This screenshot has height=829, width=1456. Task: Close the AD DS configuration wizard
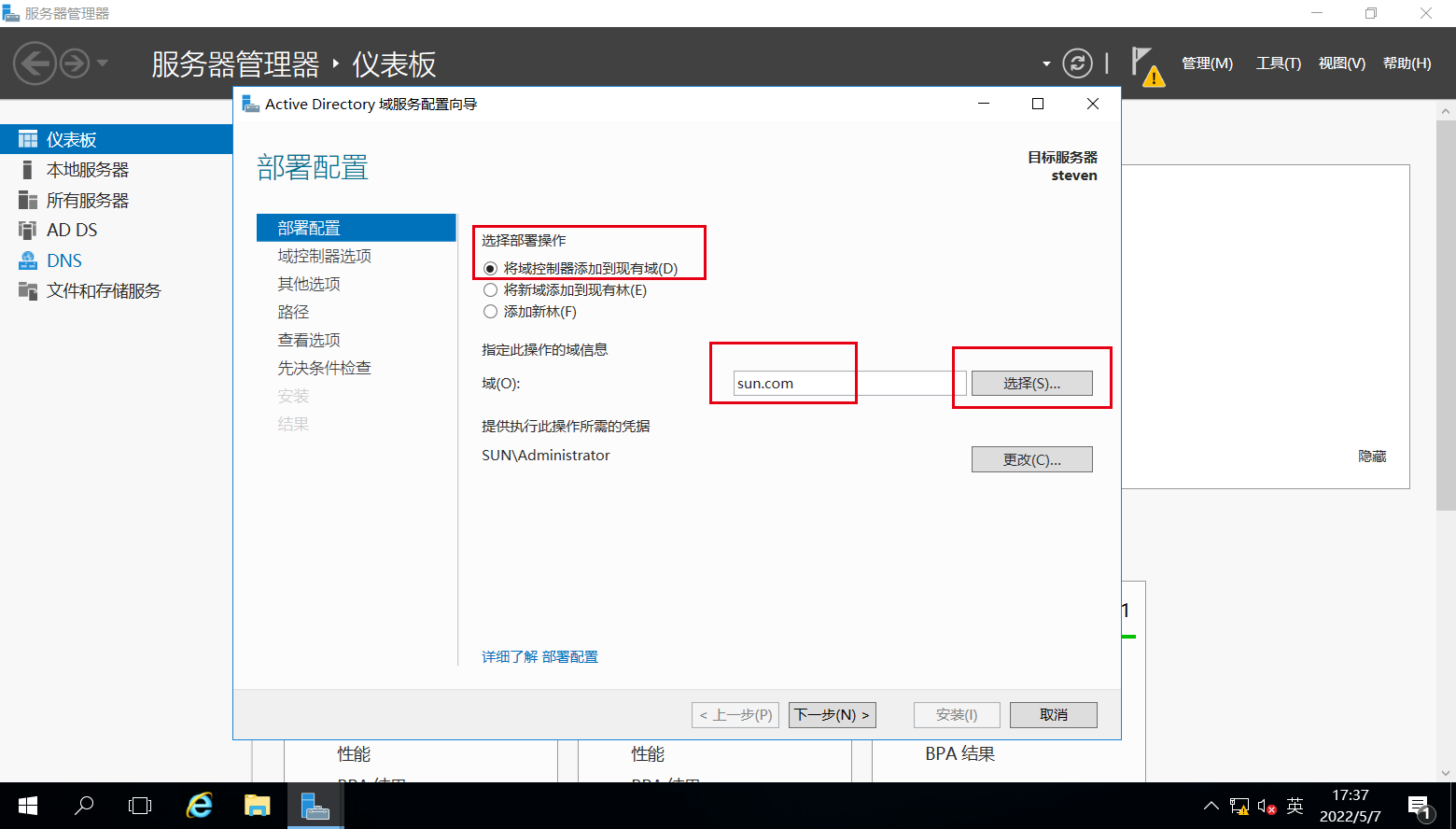click(1093, 104)
